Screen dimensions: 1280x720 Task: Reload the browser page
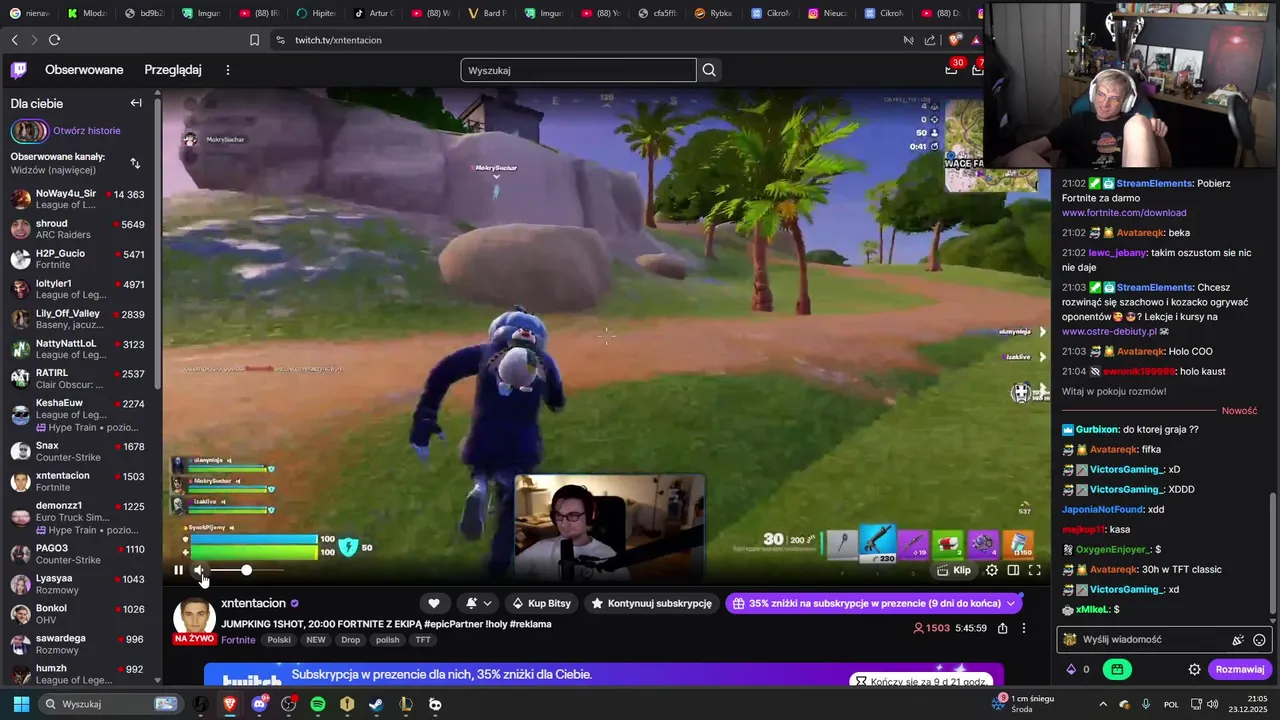(54, 40)
